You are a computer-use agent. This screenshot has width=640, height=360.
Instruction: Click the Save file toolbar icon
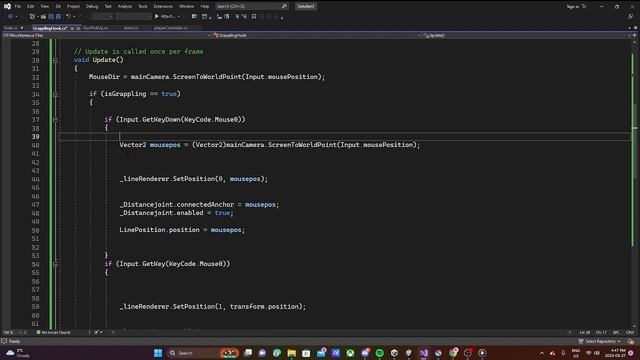pos(51,16)
